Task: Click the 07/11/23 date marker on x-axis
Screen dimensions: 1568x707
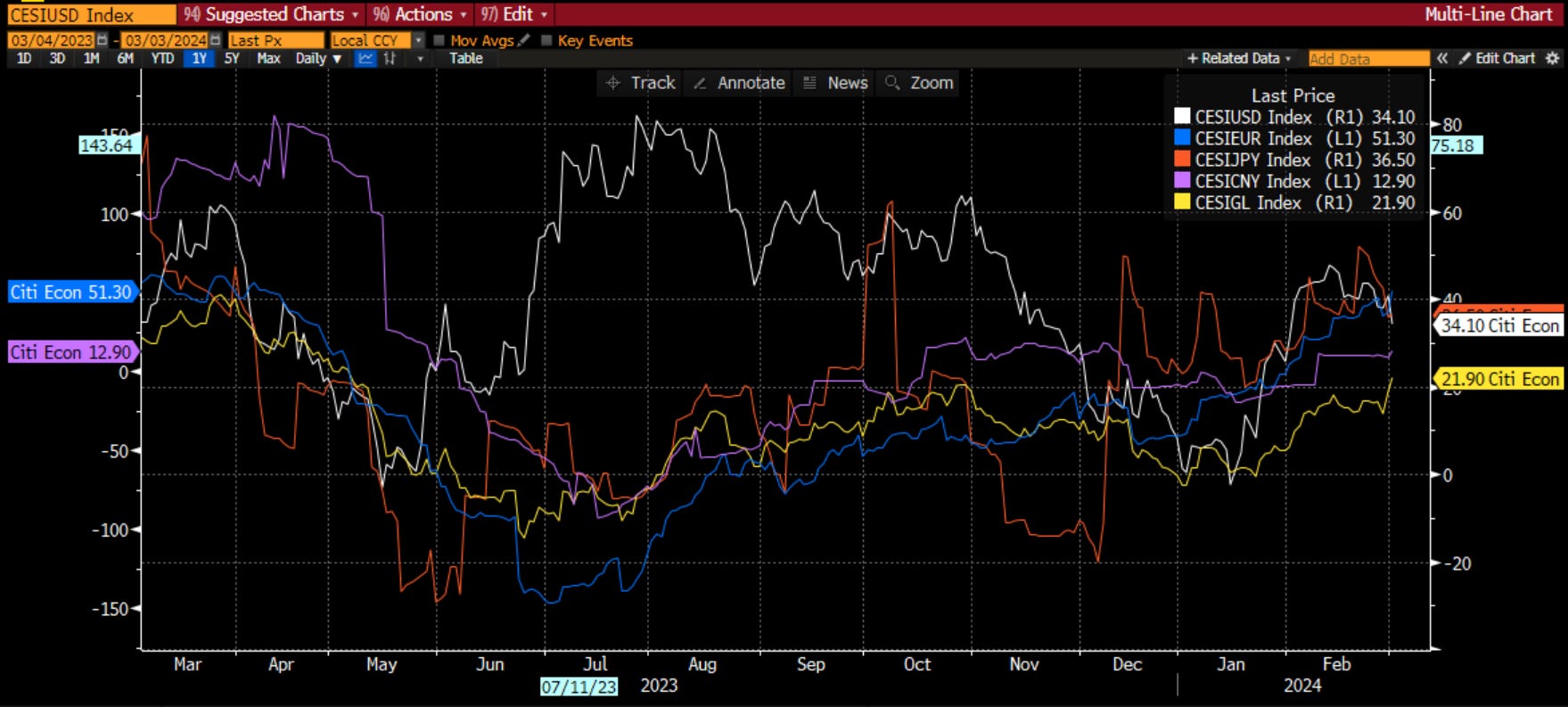Action: click(x=579, y=686)
